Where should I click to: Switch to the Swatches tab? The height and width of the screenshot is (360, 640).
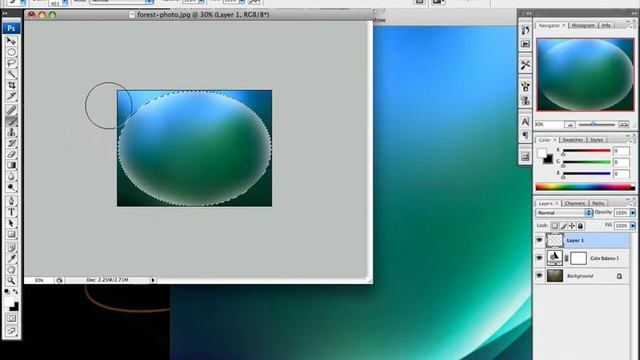click(x=573, y=140)
